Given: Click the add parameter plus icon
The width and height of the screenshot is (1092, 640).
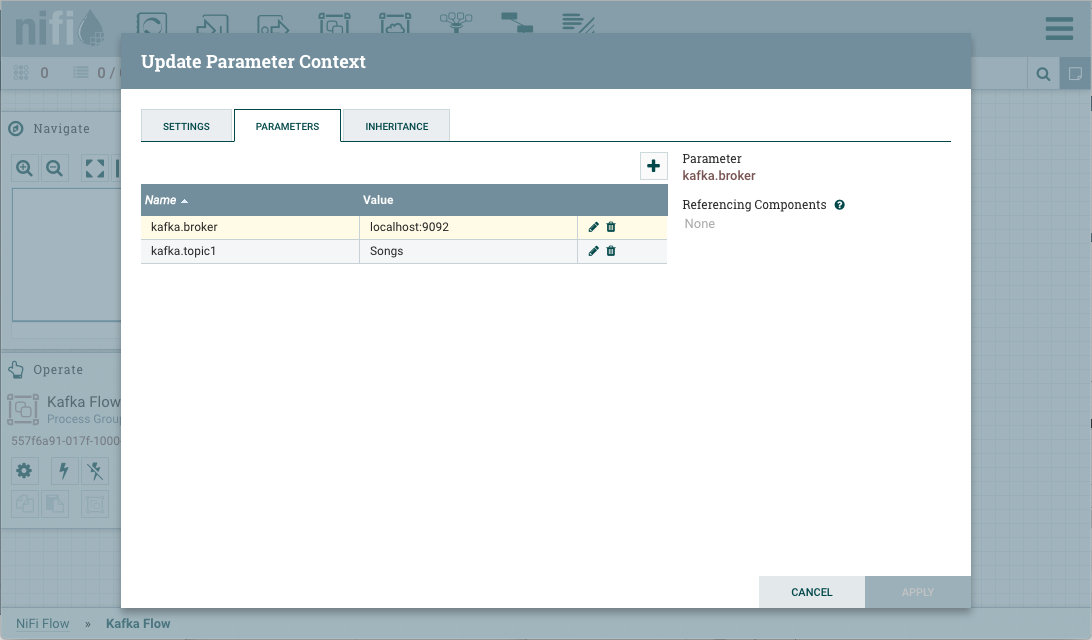Looking at the screenshot, I should [653, 166].
